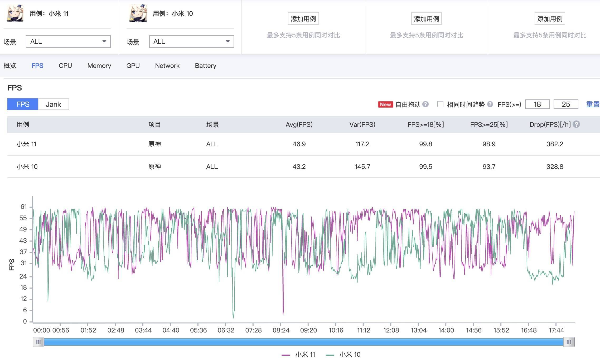The width and height of the screenshot is (600, 363).
Task: Click the blue reset link beside threshold fields
Action: [x=593, y=104]
